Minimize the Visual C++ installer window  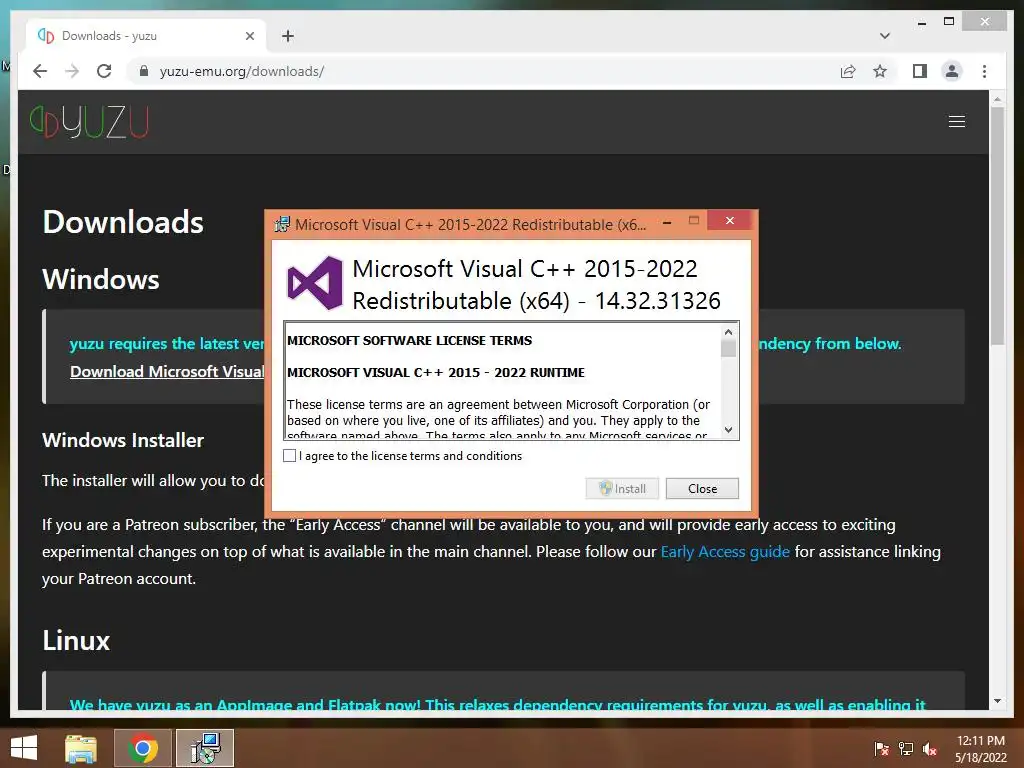click(667, 222)
